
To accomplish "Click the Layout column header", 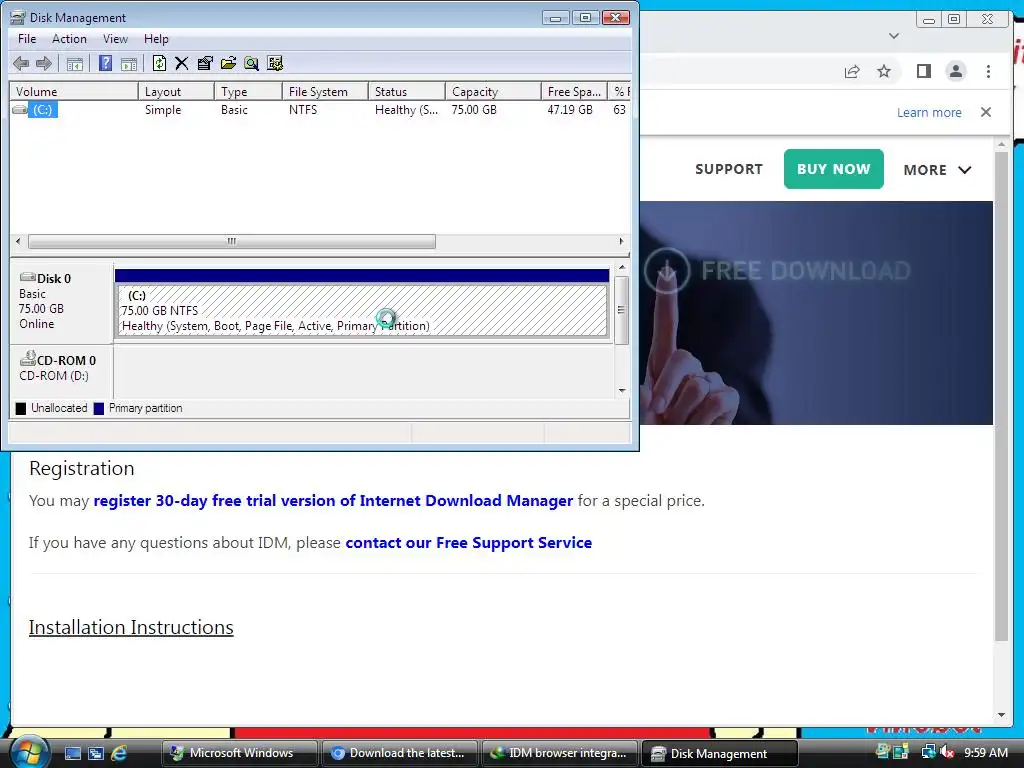I will click(176, 91).
